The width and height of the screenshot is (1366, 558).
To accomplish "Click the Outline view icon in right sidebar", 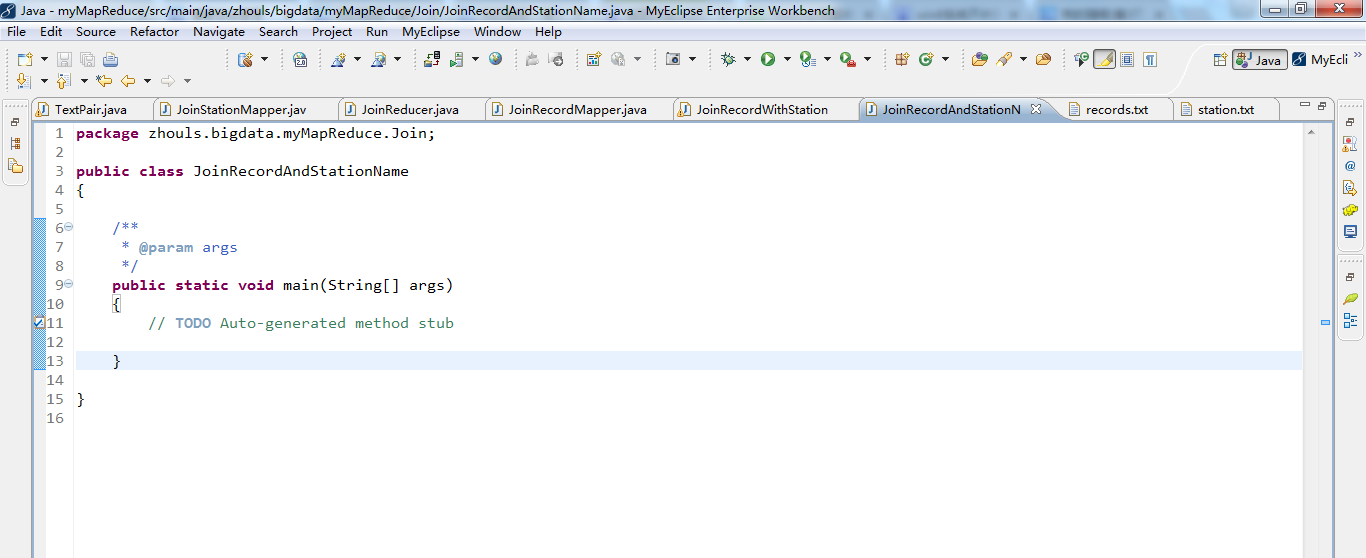I will tap(1350, 320).
